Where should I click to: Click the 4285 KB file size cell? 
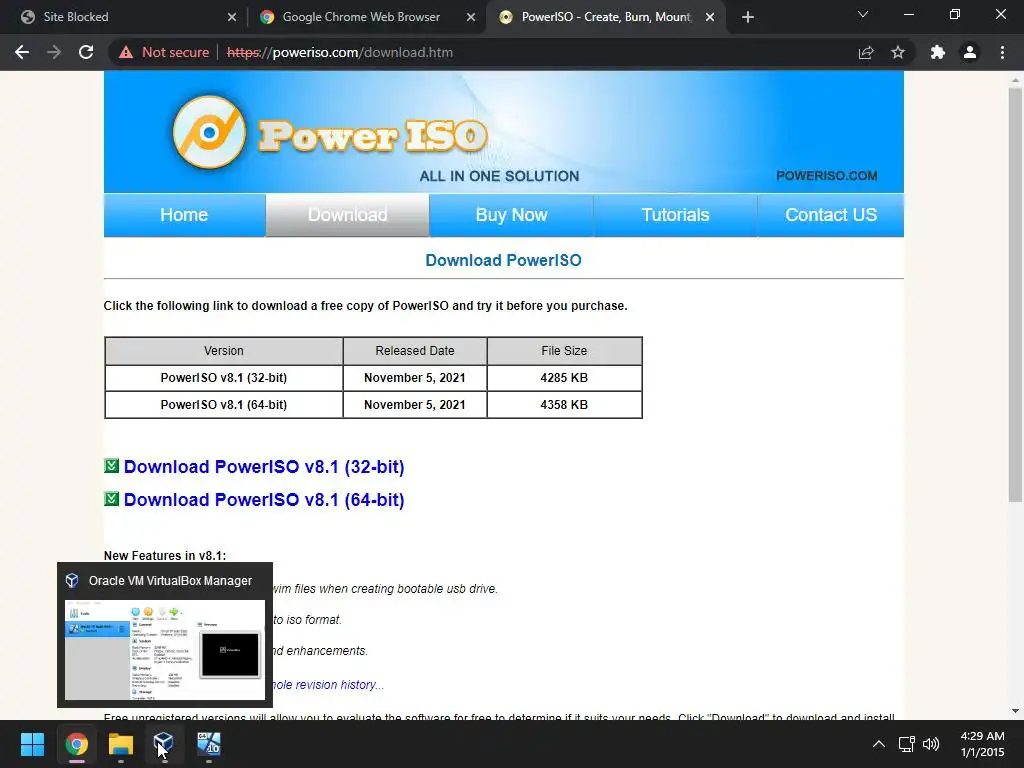point(564,377)
